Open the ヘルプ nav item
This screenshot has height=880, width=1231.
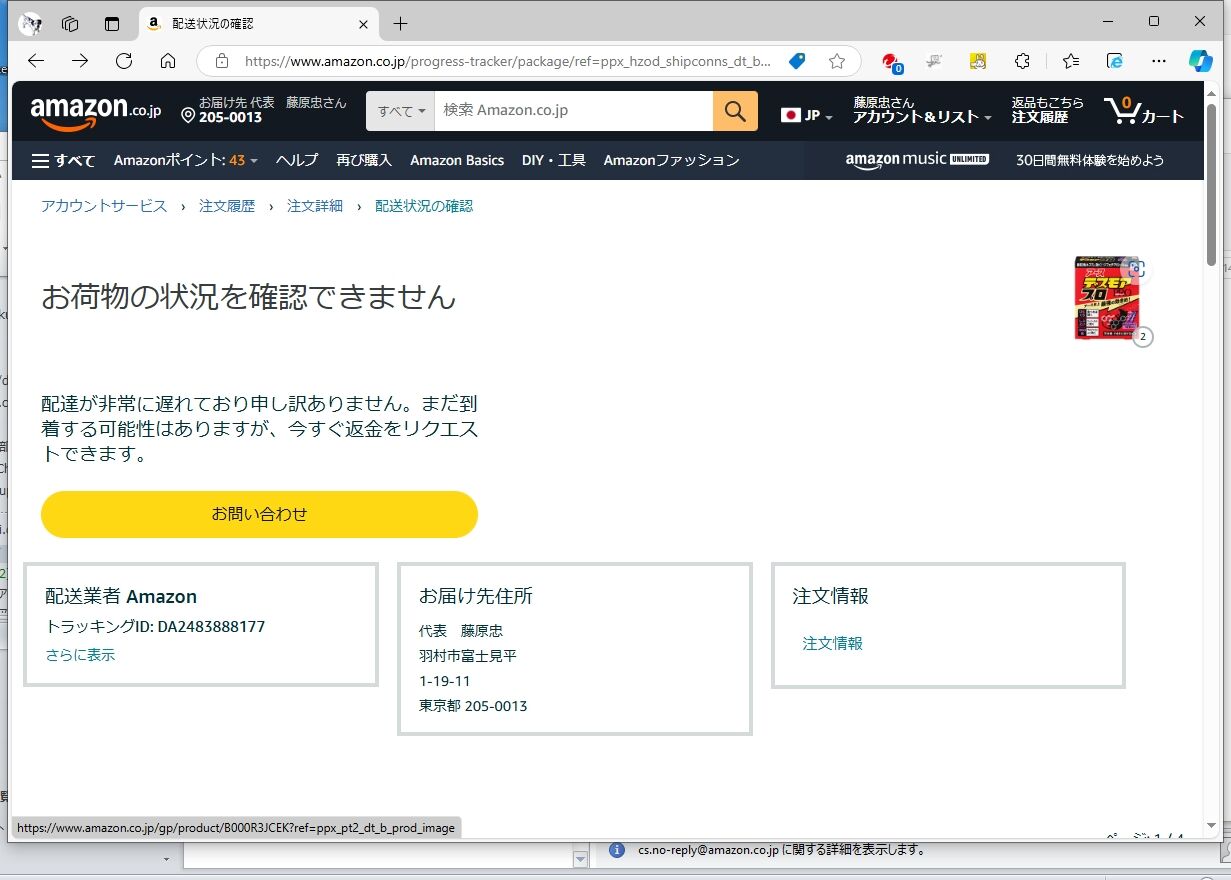pos(297,160)
